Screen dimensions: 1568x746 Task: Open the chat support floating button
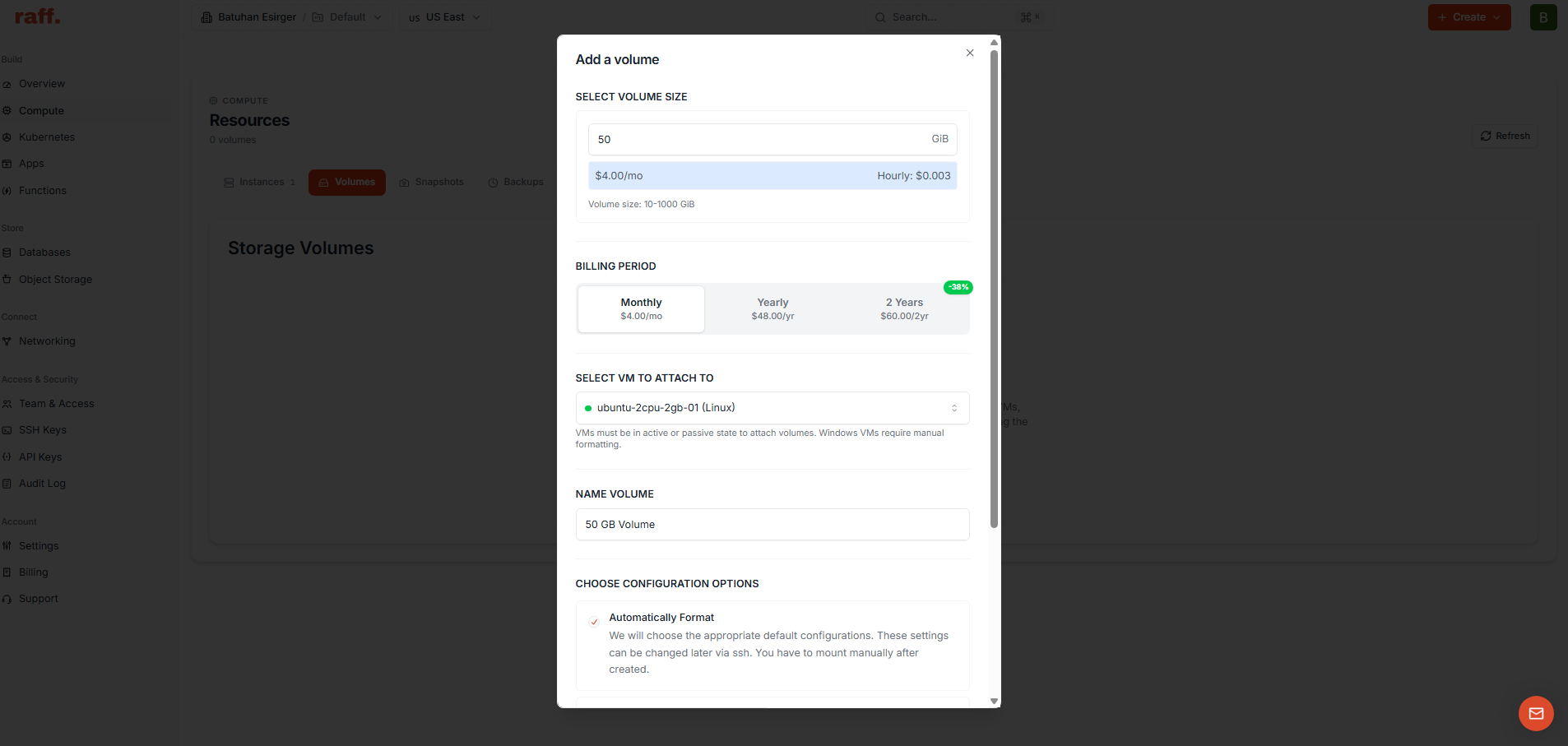[1536, 714]
